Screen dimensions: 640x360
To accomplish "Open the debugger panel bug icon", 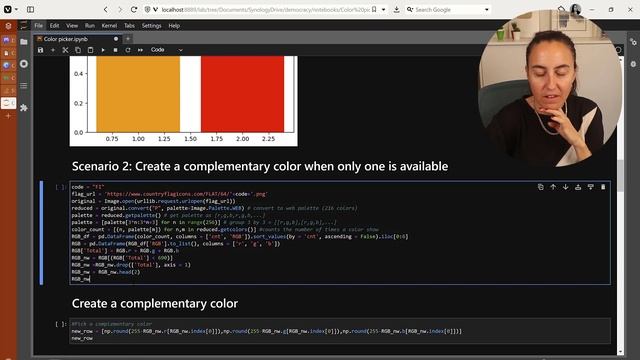I will [x=633, y=64].
